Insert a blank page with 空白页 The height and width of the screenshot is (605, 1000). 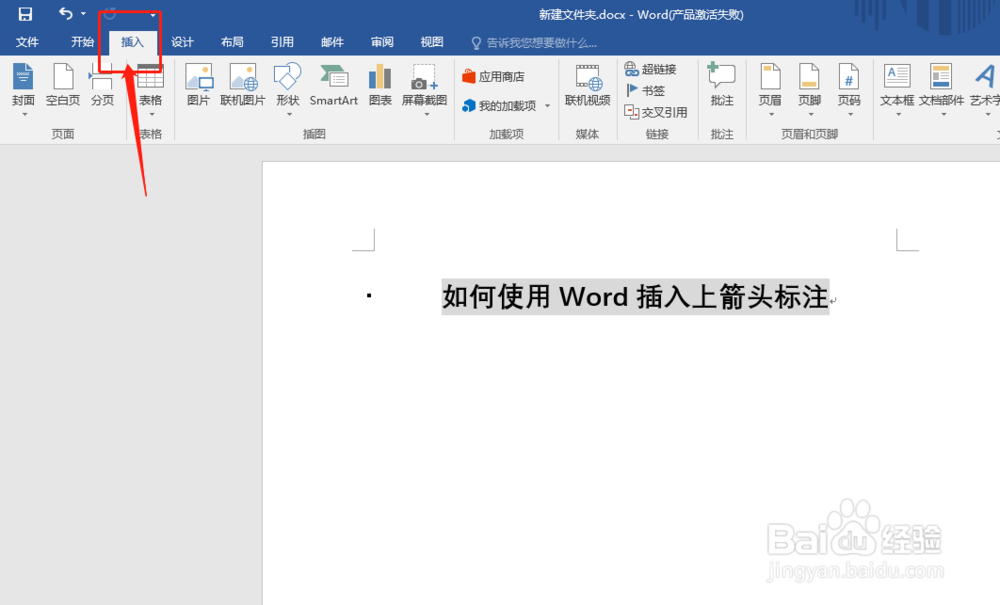click(x=62, y=85)
